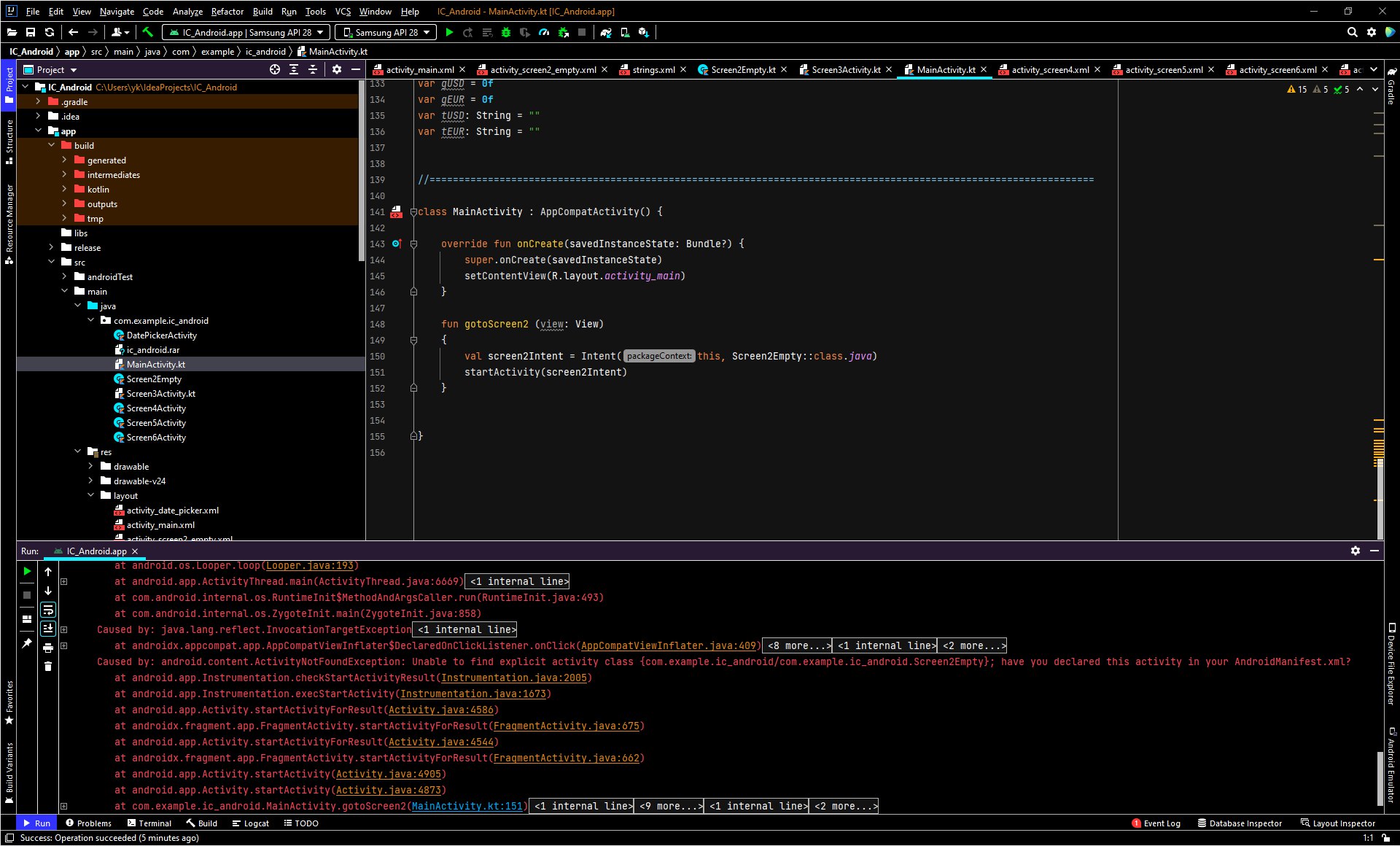
Task: Clear console with trash icon
Action: [x=48, y=667]
